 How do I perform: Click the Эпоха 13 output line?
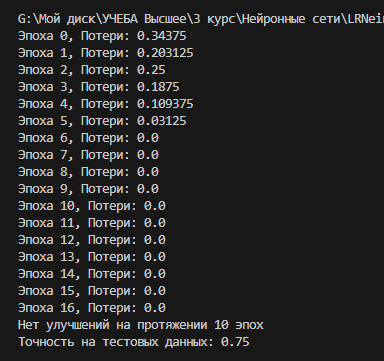(92, 257)
